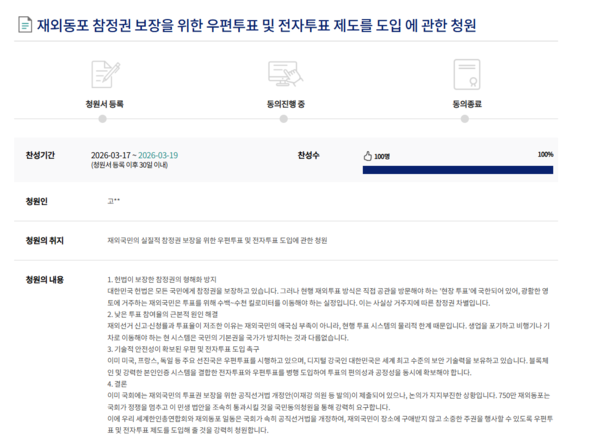Screen dimensions: 600x441
Task: Click the 청원의 내용 label
Action: [x=44, y=280]
